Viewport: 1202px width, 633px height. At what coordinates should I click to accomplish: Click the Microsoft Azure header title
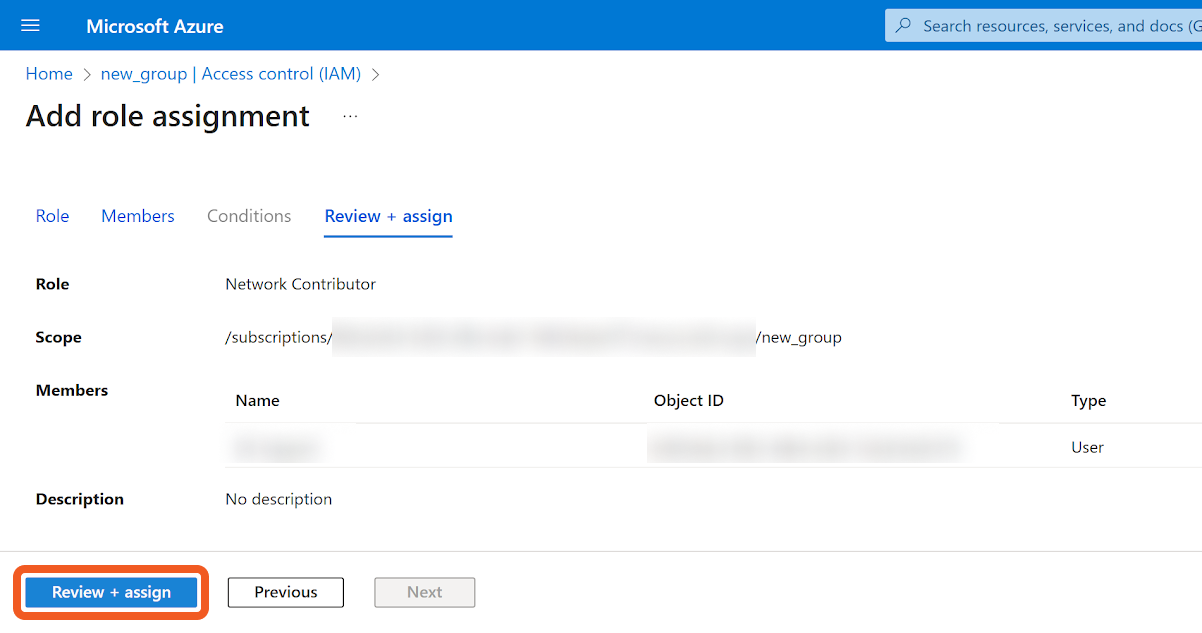155,26
